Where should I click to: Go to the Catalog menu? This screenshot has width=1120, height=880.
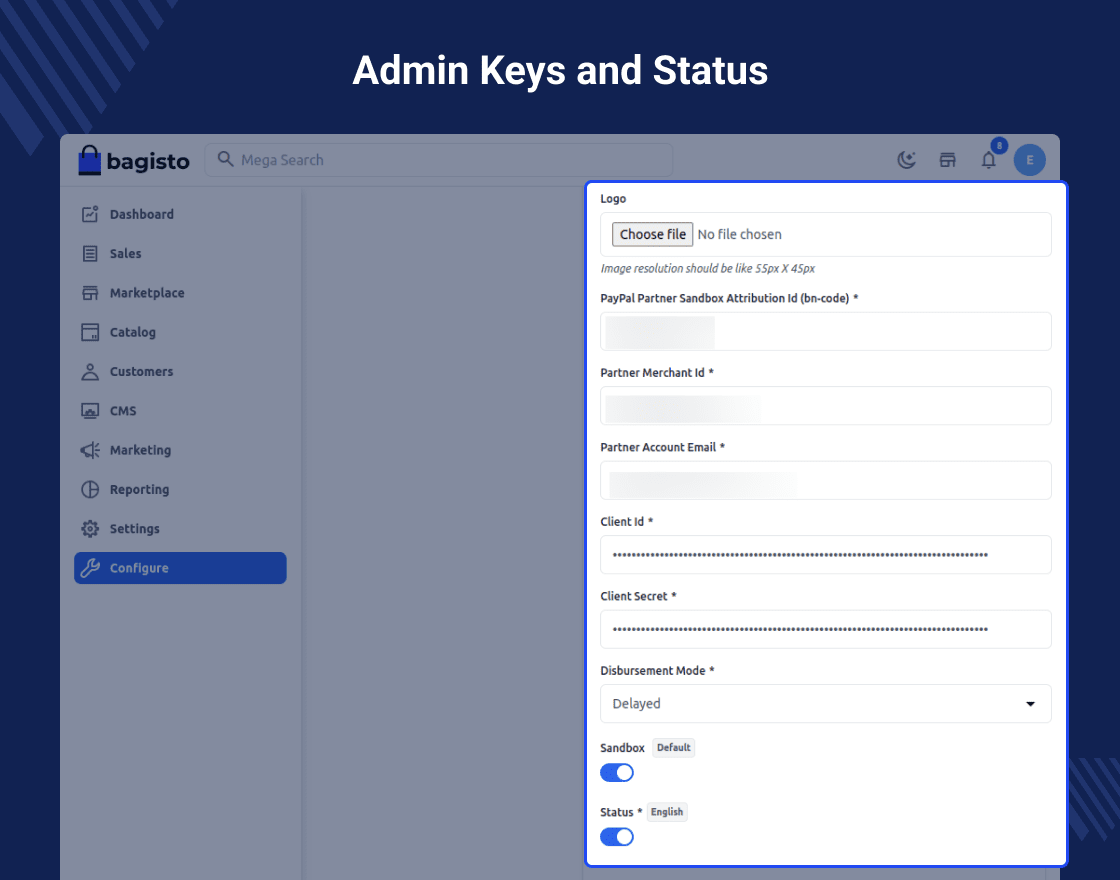pos(132,332)
